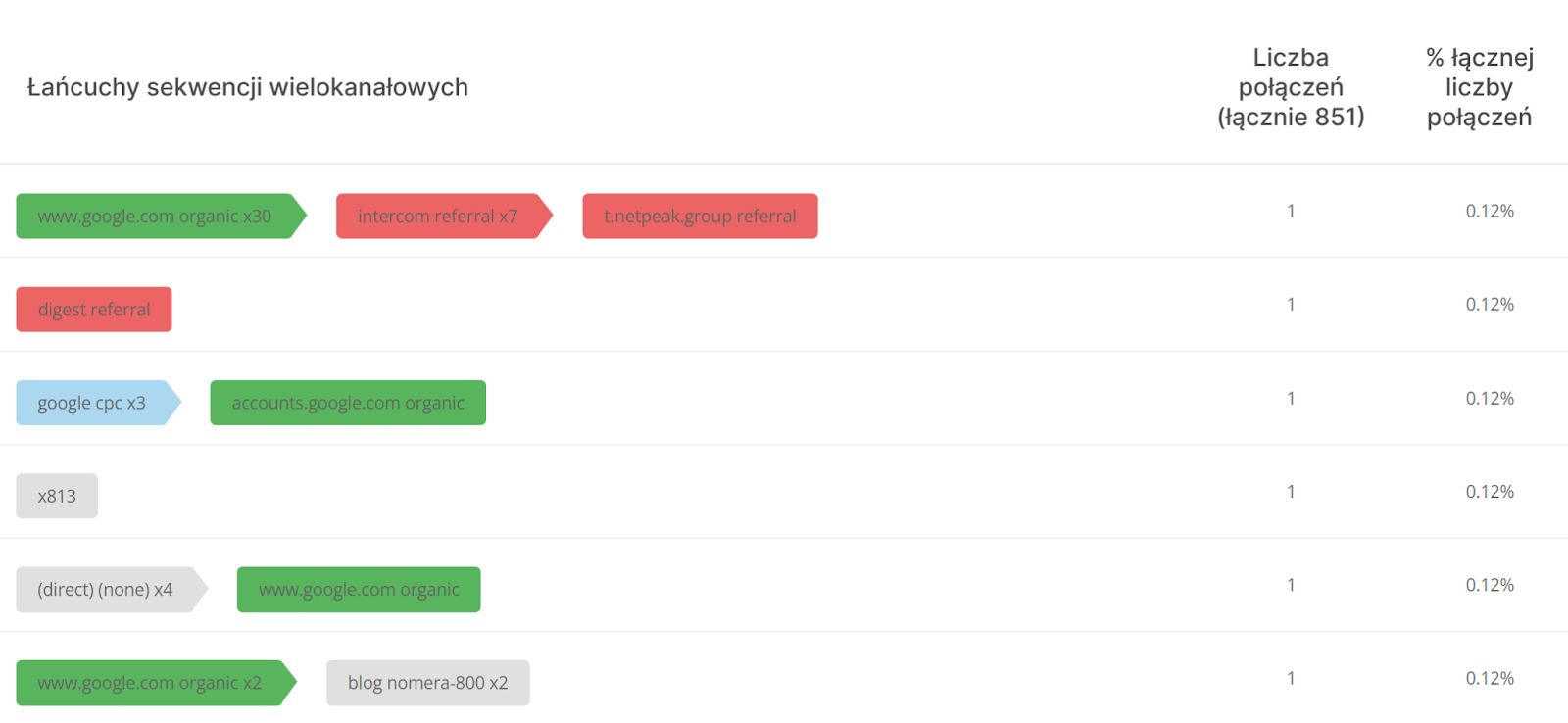
Task: Click the gray x813 tag
Action: click(x=57, y=496)
